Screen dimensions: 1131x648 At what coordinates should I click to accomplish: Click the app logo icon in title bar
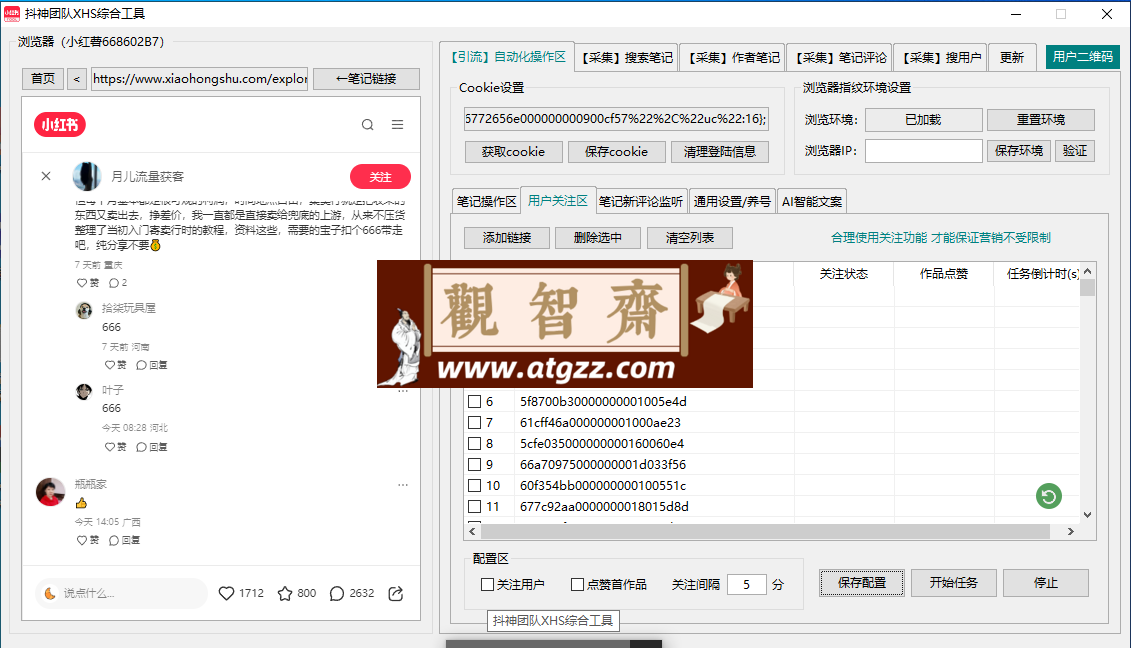pos(12,14)
